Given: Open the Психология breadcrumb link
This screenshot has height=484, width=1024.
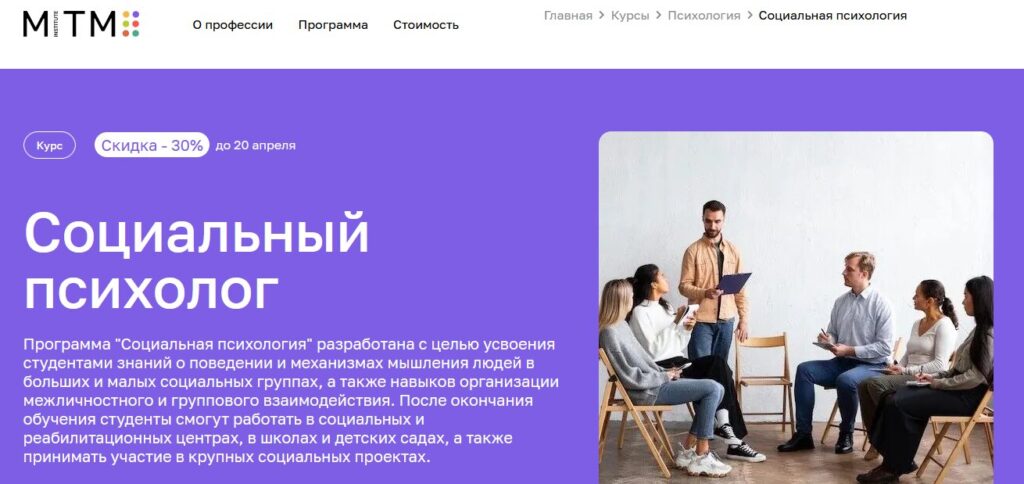Looking at the screenshot, I should click(704, 16).
